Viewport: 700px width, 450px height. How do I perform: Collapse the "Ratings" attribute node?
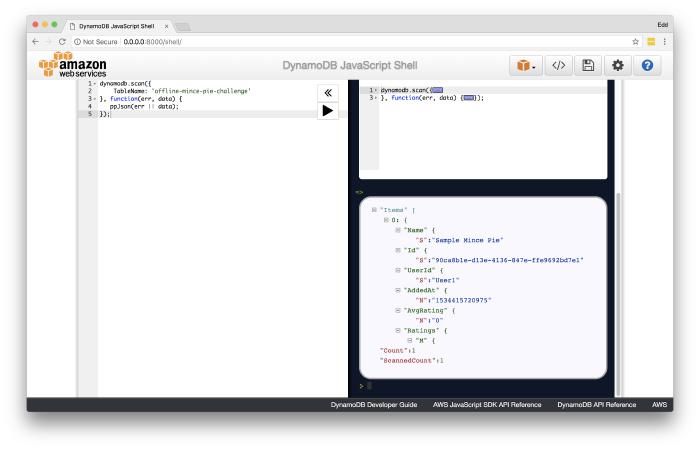point(398,330)
